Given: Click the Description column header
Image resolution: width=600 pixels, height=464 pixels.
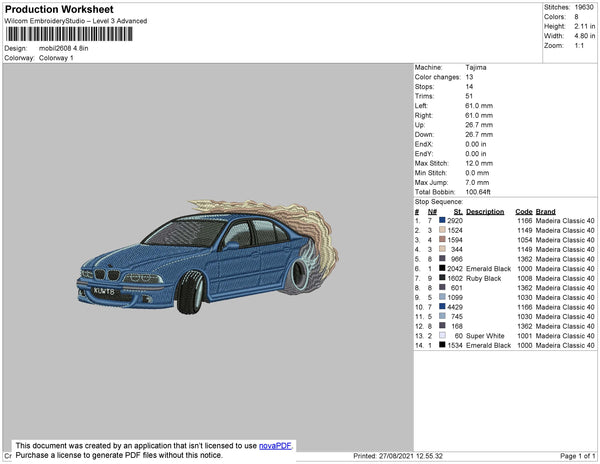Looking at the screenshot, I should pyautogui.click(x=485, y=212).
